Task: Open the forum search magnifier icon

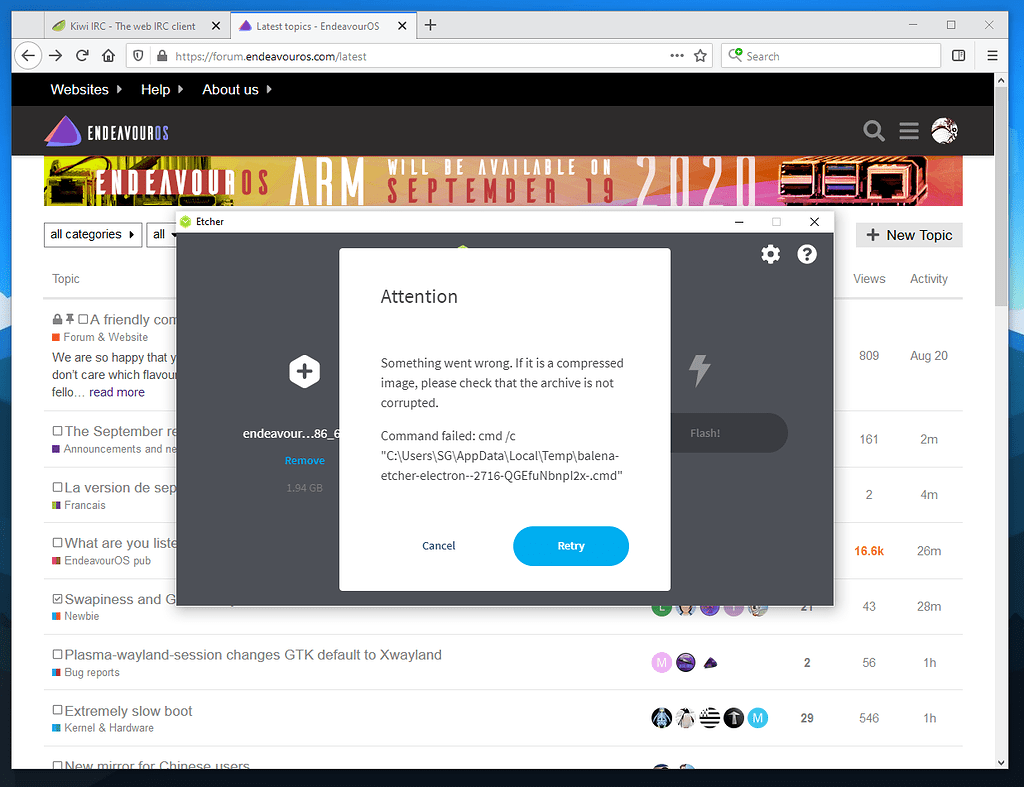Action: tap(874, 131)
